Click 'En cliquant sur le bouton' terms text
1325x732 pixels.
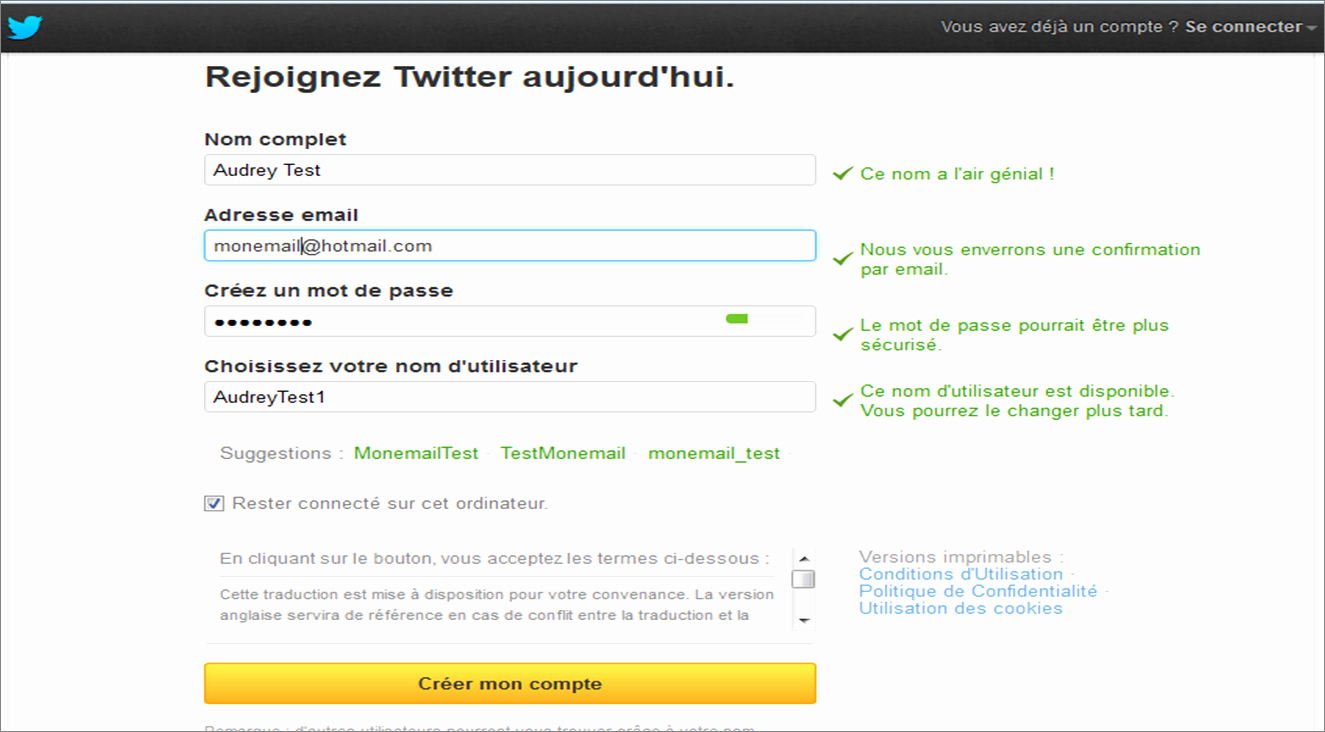[495, 559]
